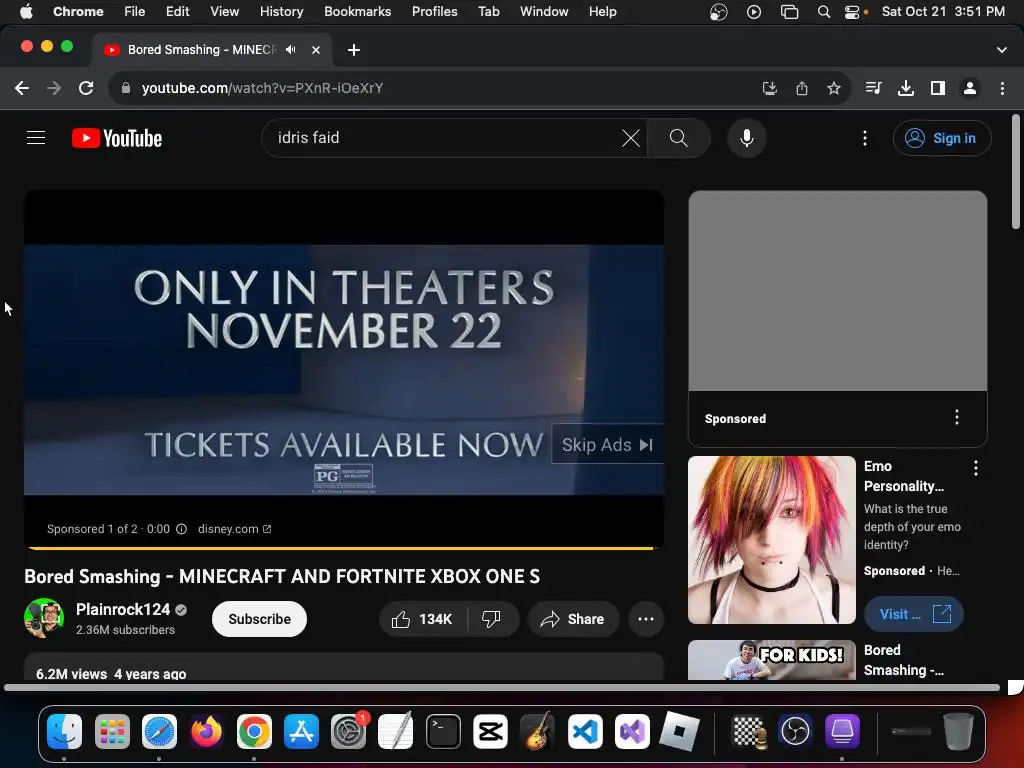Open Control Center in menu bar

tap(852, 12)
